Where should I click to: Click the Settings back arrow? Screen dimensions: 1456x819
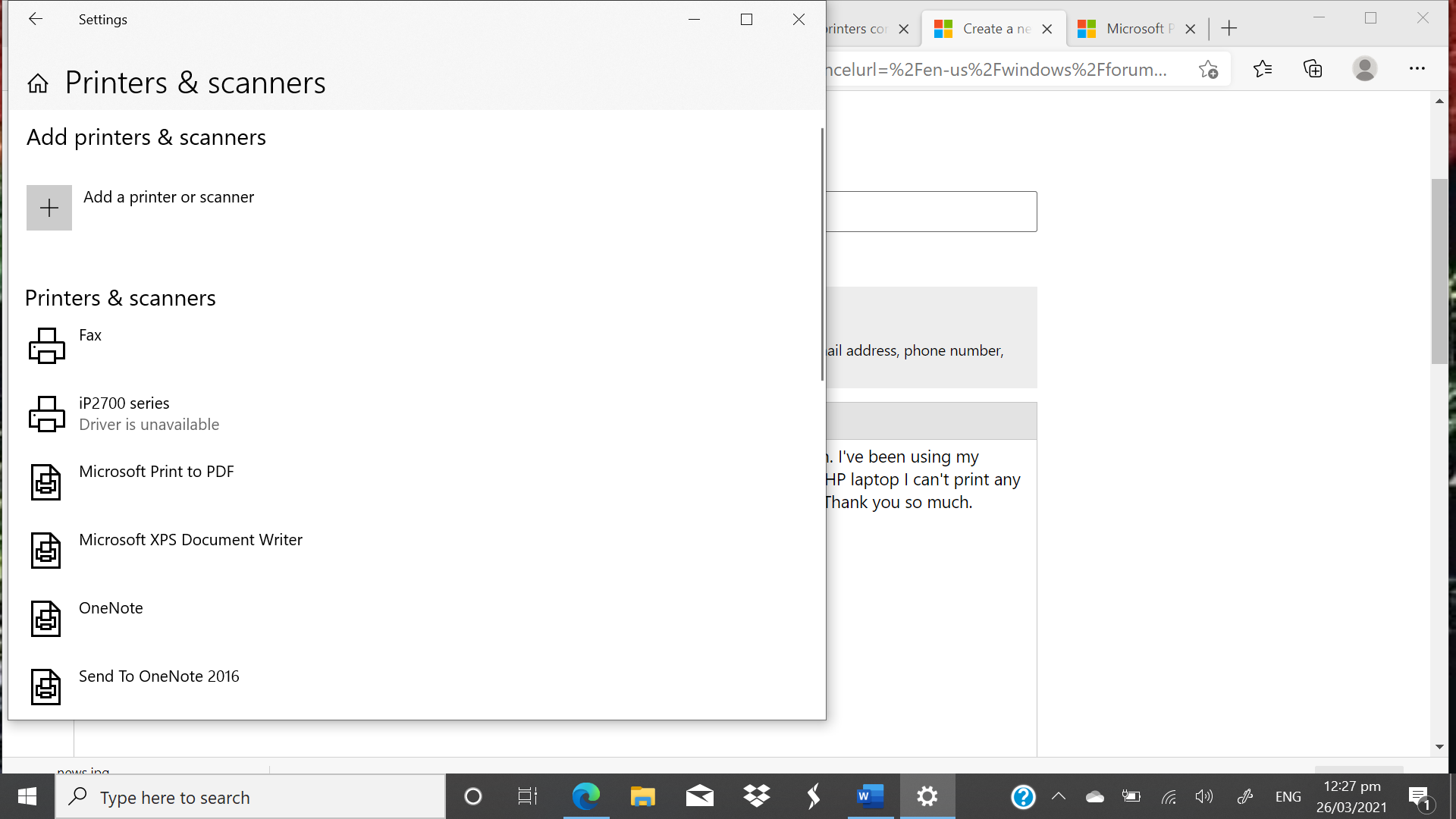[x=36, y=20]
